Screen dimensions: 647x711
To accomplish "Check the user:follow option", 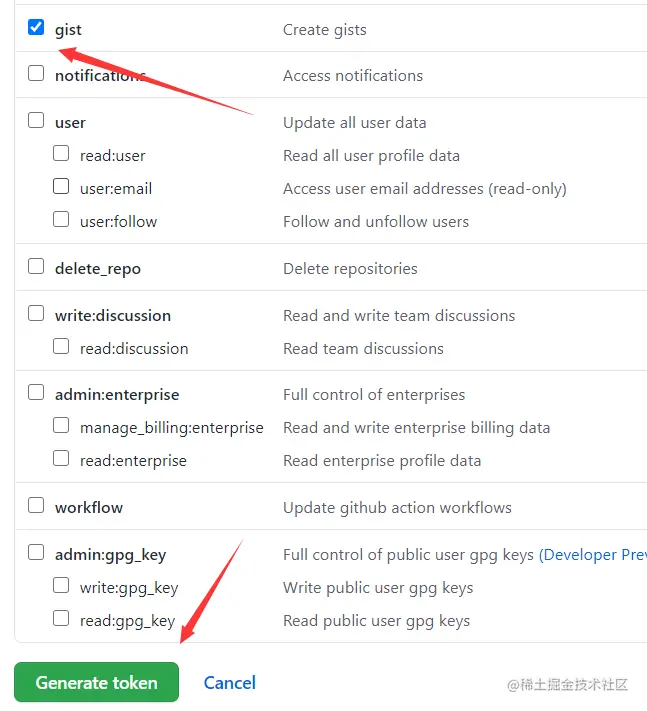I will [x=61, y=219].
